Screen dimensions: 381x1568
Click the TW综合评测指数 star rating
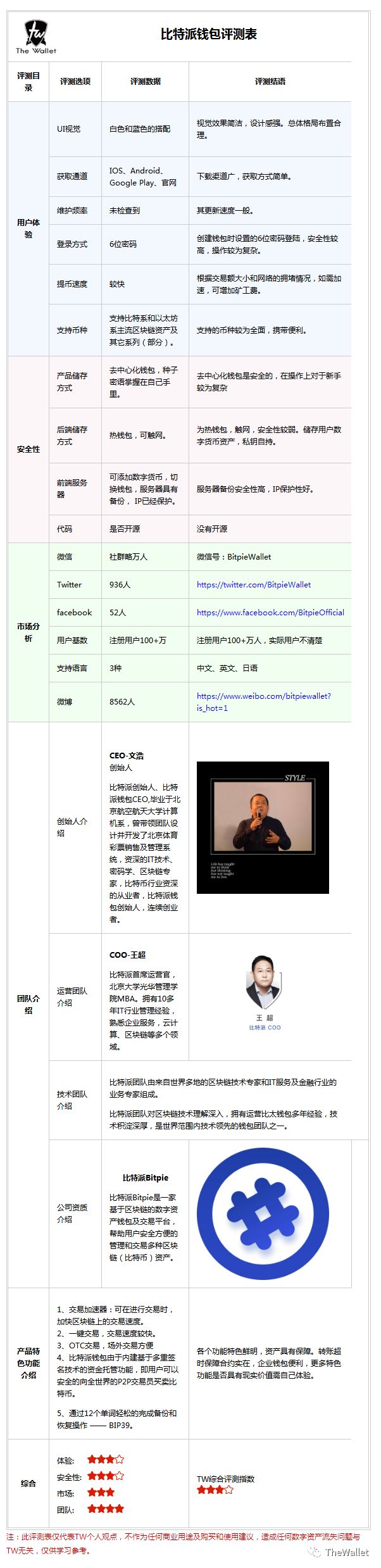215,1490
